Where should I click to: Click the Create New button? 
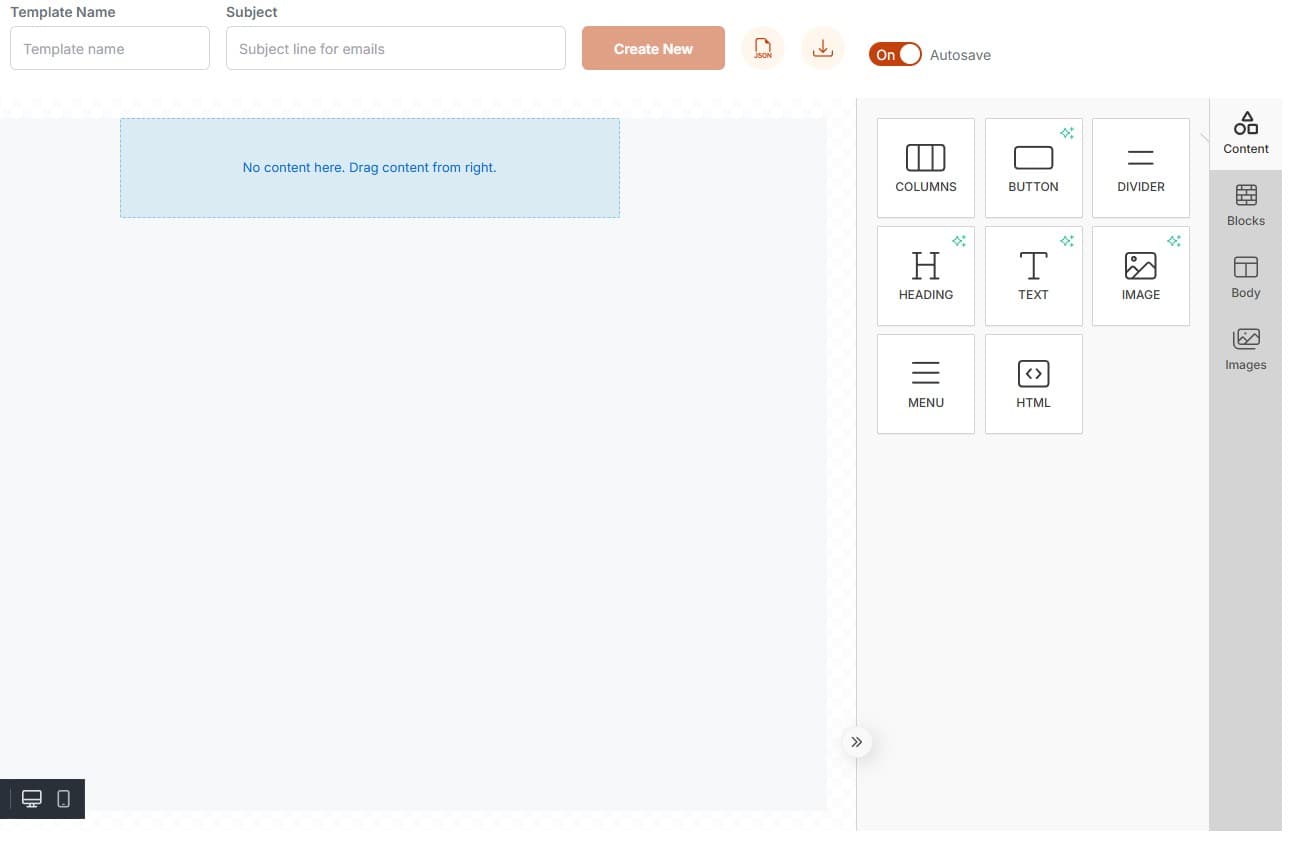tap(653, 48)
